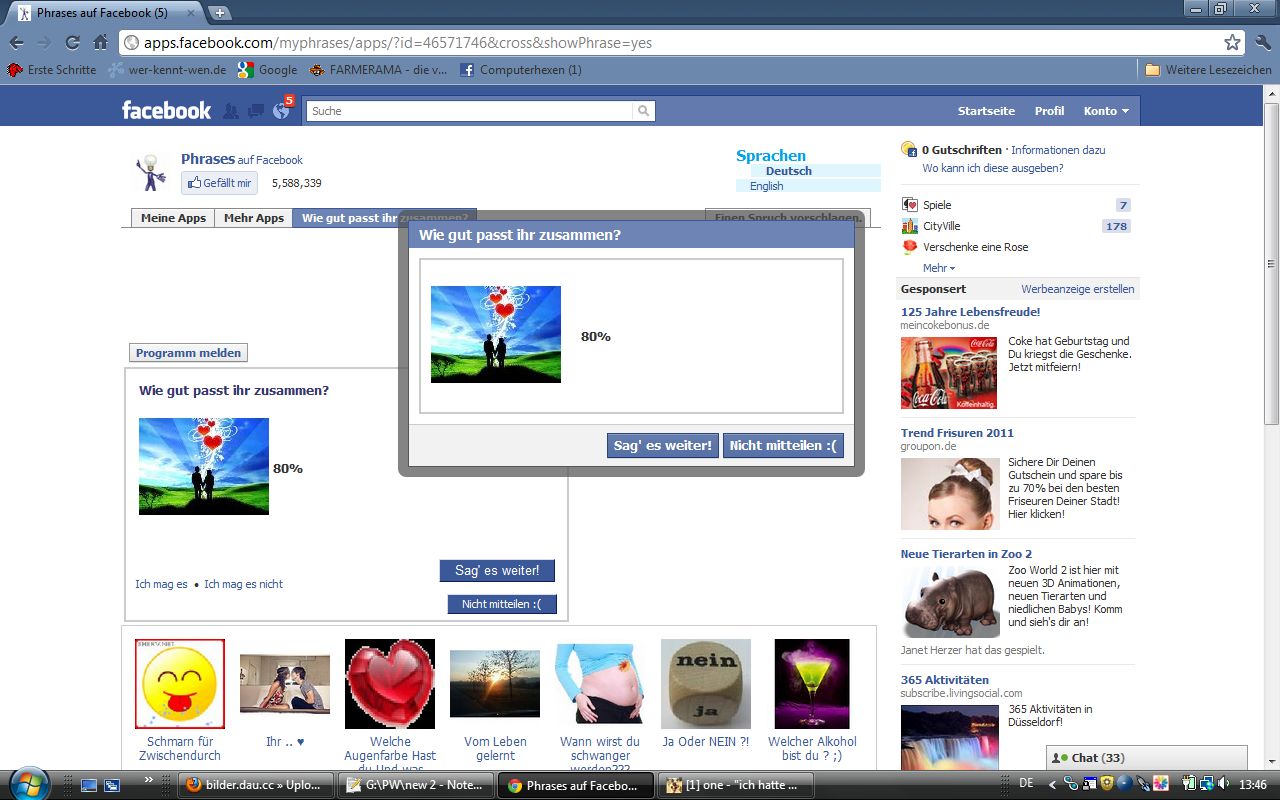Switch to the Notepad new 2 taskbar item

tap(415, 785)
